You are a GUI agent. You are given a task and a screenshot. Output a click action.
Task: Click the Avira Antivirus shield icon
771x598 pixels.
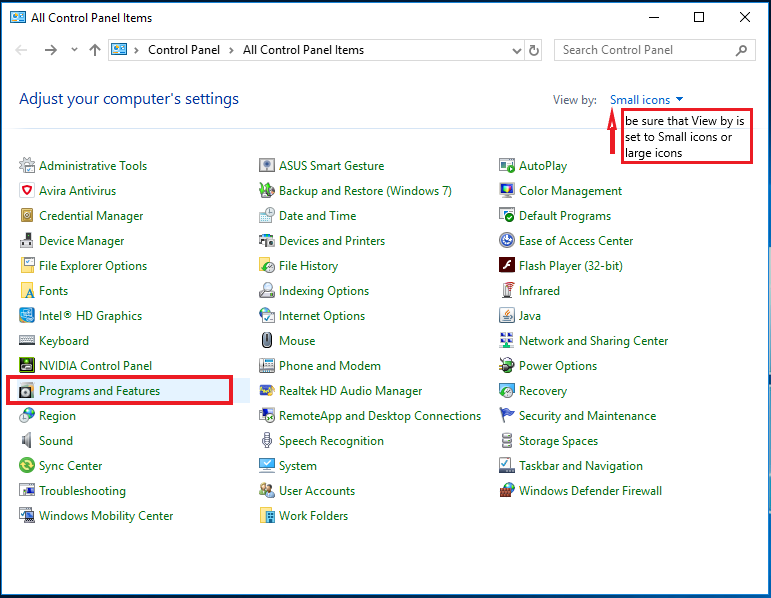[x=27, y=190]
